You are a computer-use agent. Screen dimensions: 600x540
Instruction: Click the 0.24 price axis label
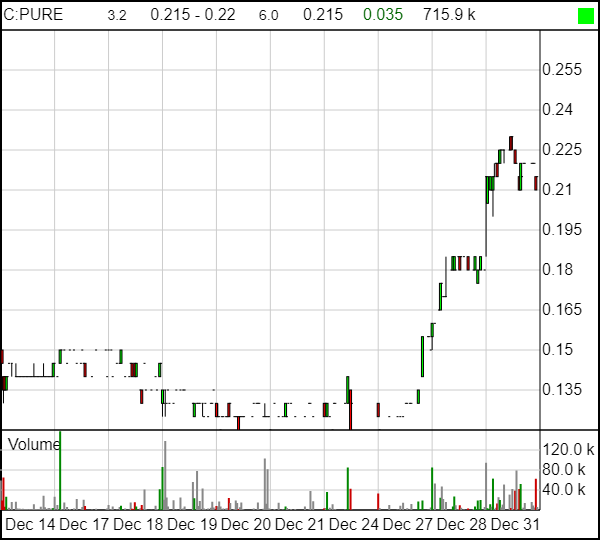pos(558,110)
